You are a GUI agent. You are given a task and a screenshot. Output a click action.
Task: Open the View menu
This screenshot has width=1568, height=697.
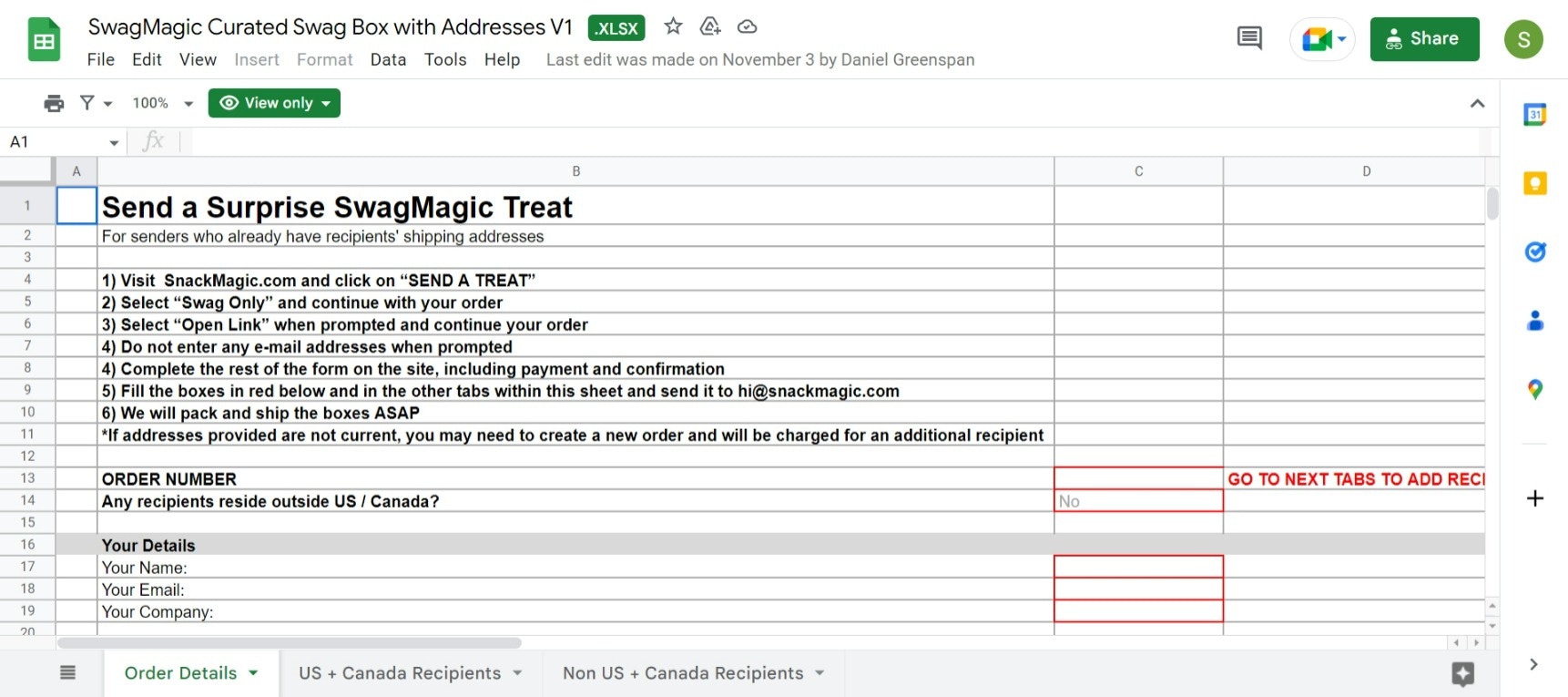(198, 59)
